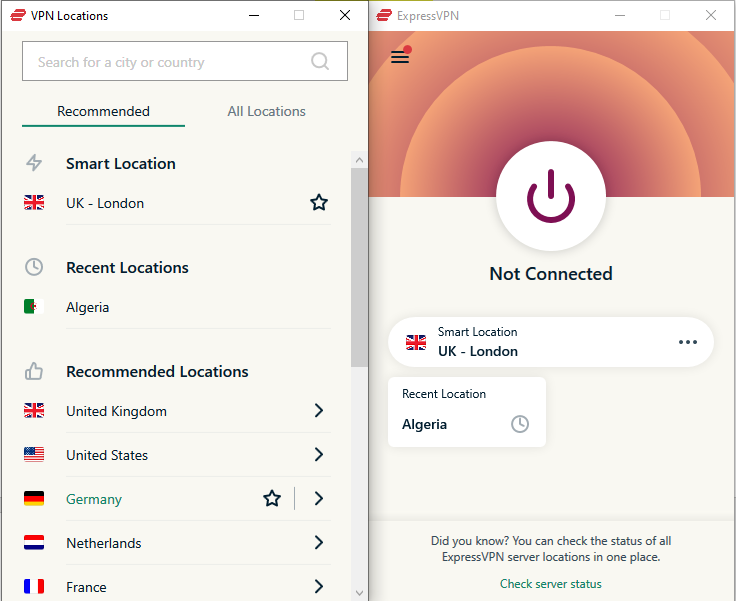Open the Check server status link
Viewport: 736px width, 601px height.
(x=551, y=584)
